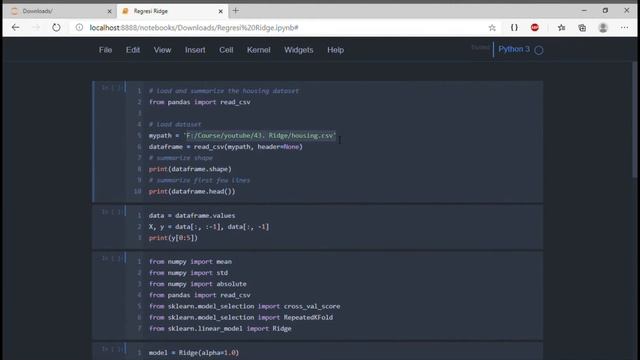The height and width of the screenshot is (360, 640).
Task: Click the '# load dataset' comment line
Action: click(x=175, y=124)
